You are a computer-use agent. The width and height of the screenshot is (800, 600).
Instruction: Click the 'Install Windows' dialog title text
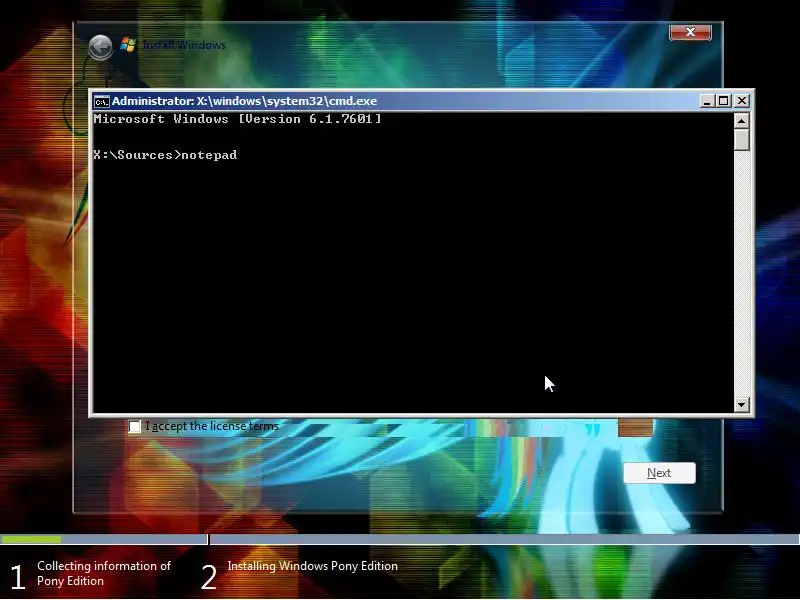[x=184, y=45]
